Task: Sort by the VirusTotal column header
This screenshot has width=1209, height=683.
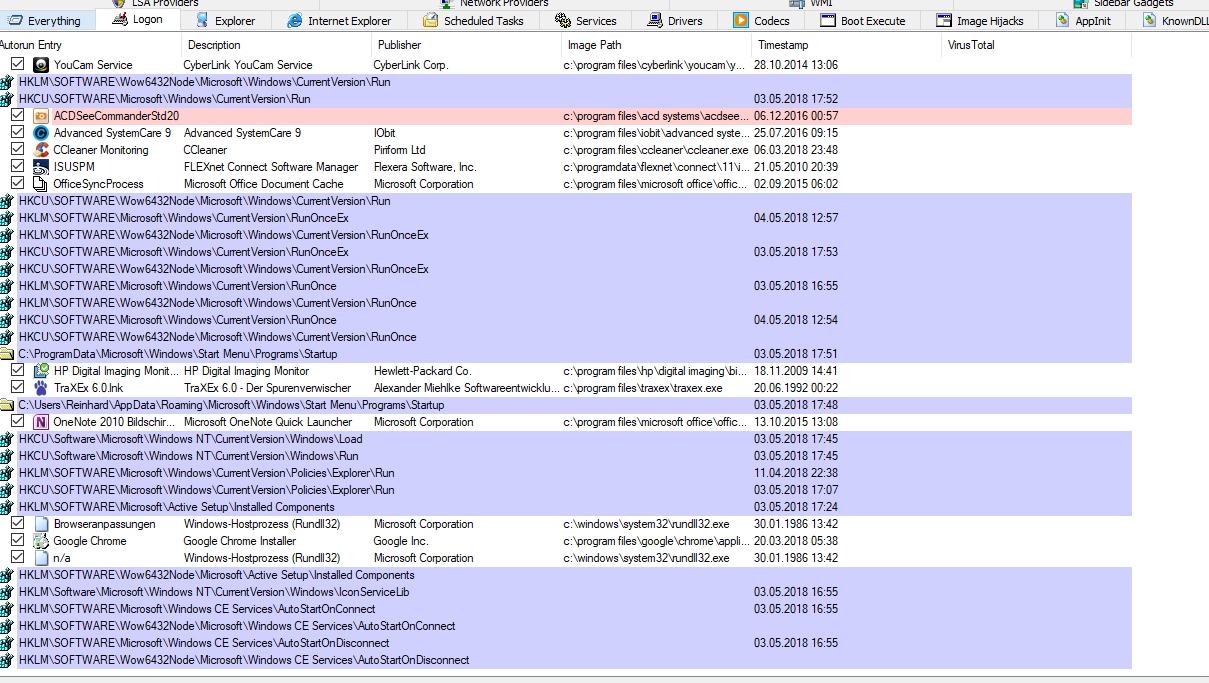Action: pos(1037,45)
